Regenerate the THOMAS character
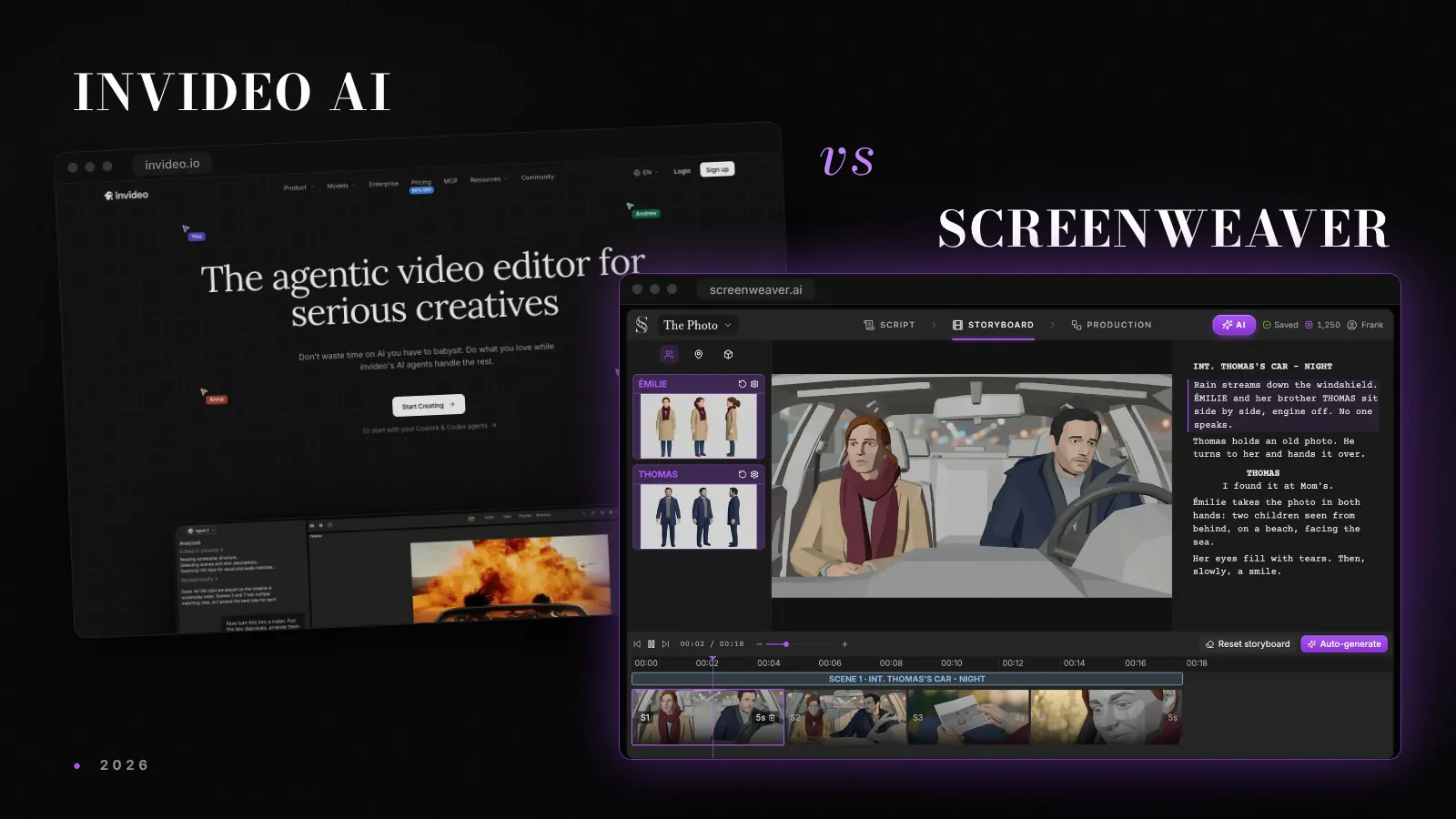Image resolution: width=1456 pixels, height=819 pixels. pos(742,474)
